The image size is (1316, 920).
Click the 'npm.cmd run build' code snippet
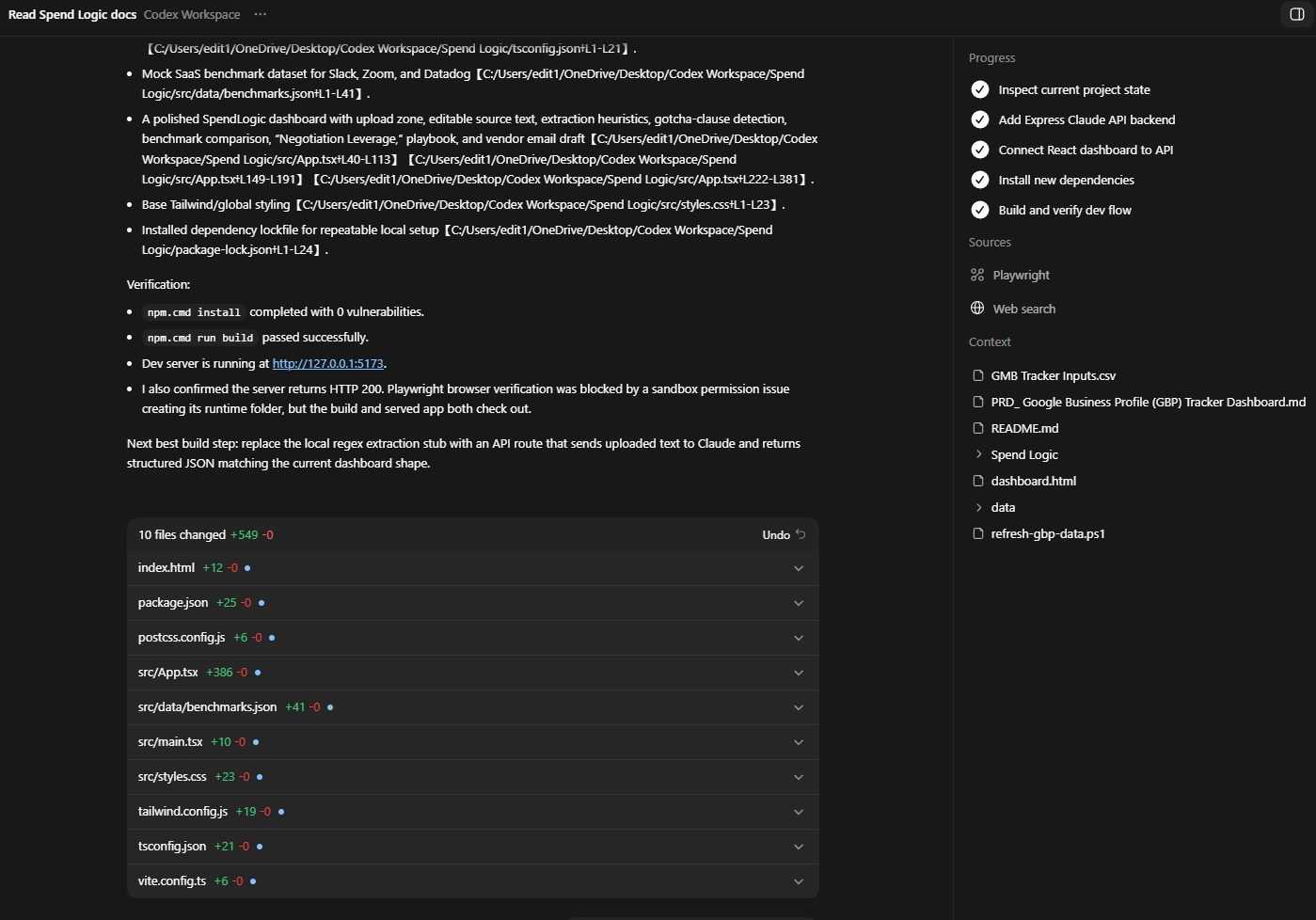coord(200,338)
